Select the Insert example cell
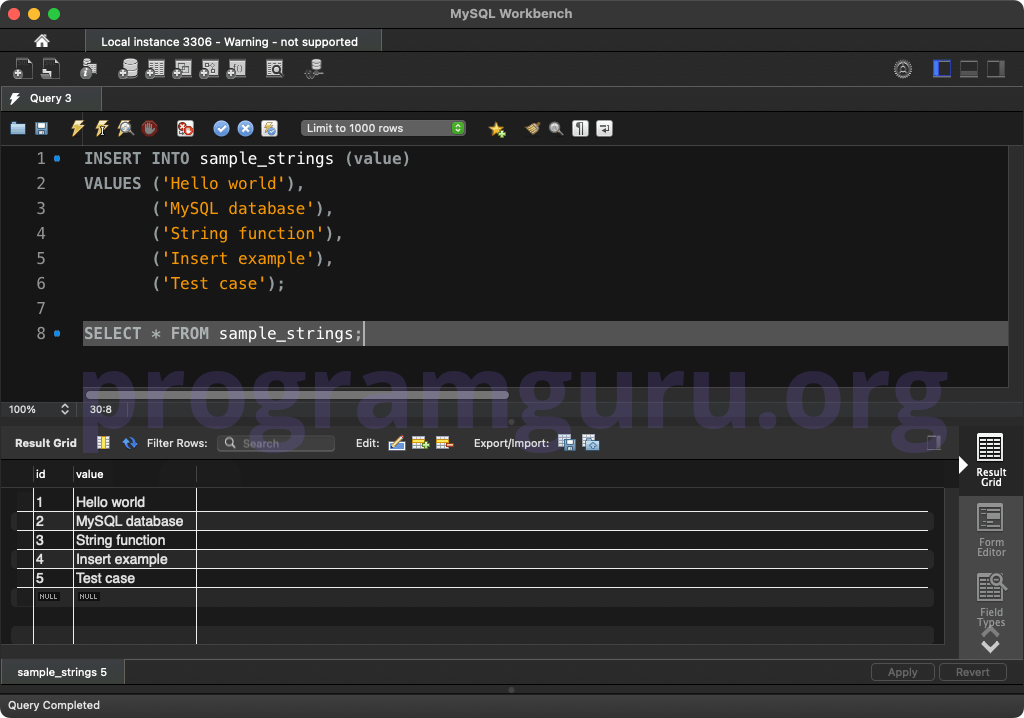This screenshot has width=1024, height=718. pos(135,559)
